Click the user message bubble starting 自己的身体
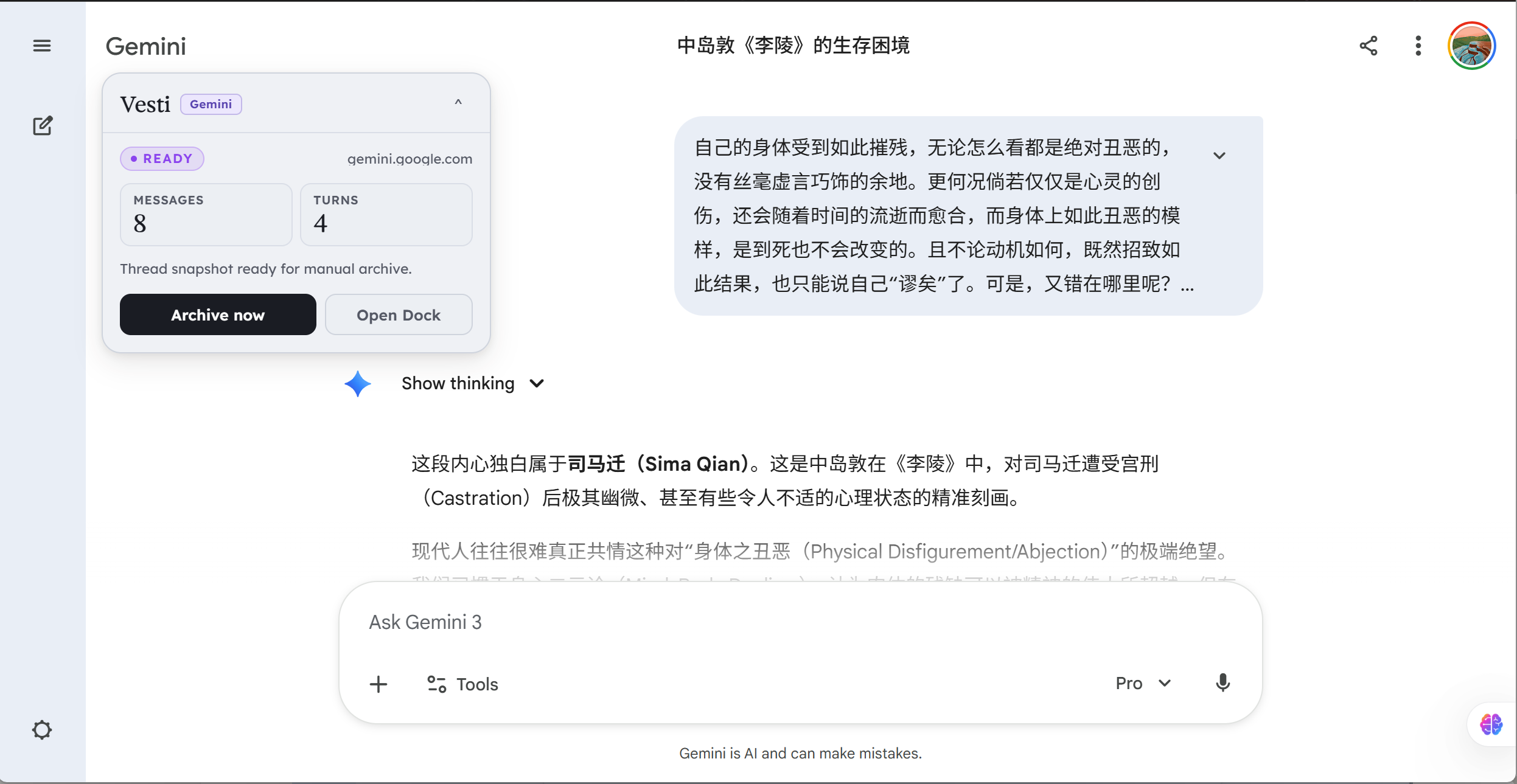 tap(968, 216)
